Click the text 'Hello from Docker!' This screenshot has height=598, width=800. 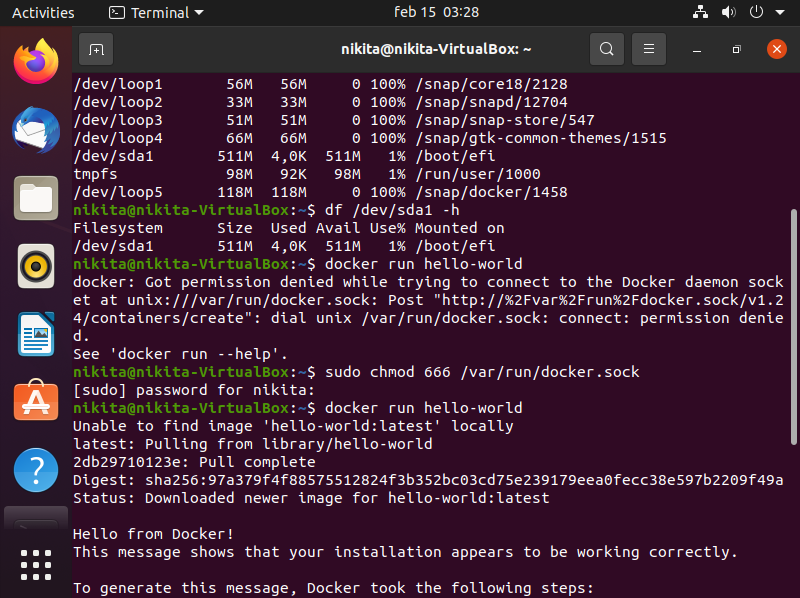[154, 534]
